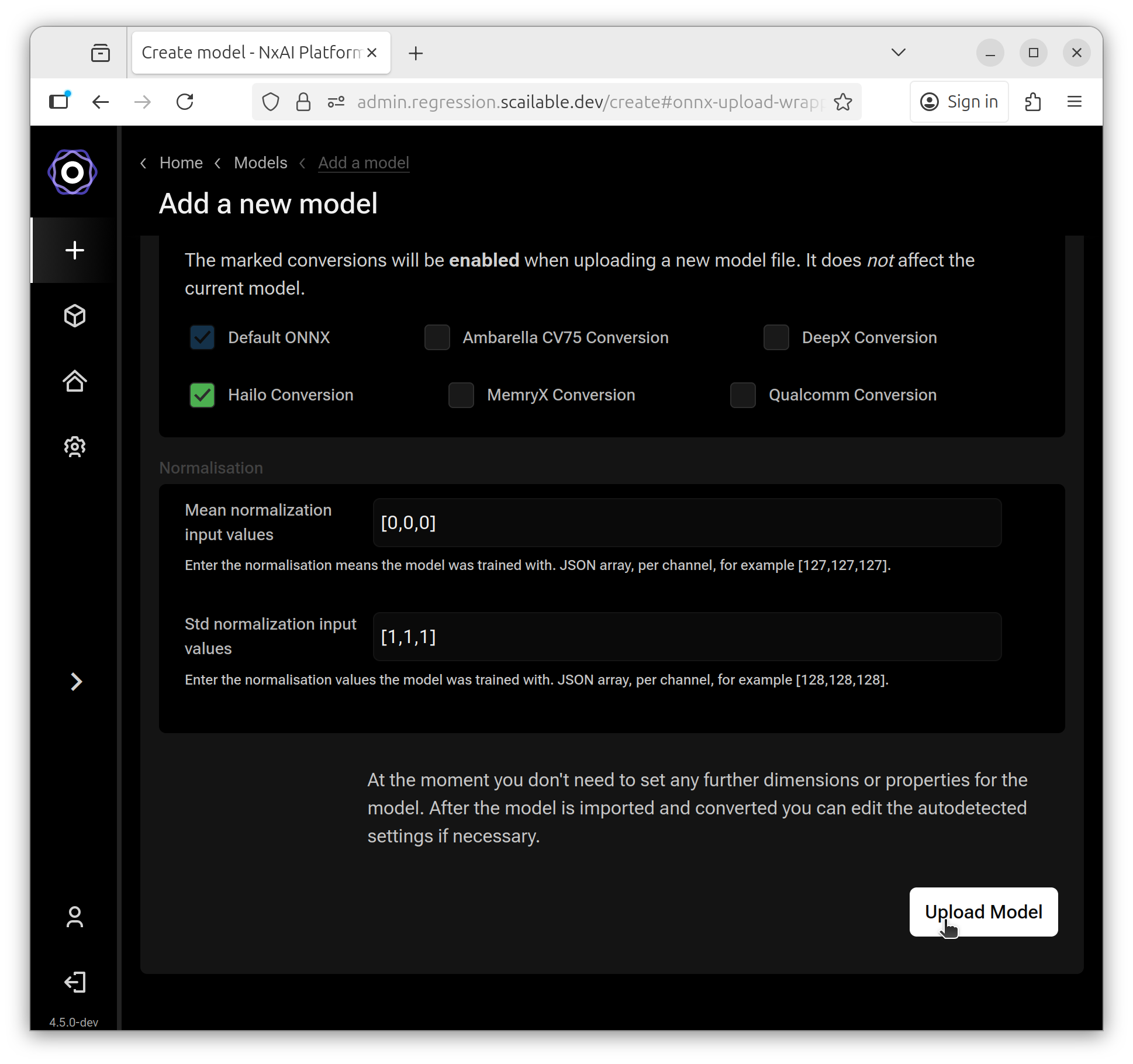Expand the sidebar with chevron arrow
The height and width of the screenshot is (1064, 1133).
76,682
